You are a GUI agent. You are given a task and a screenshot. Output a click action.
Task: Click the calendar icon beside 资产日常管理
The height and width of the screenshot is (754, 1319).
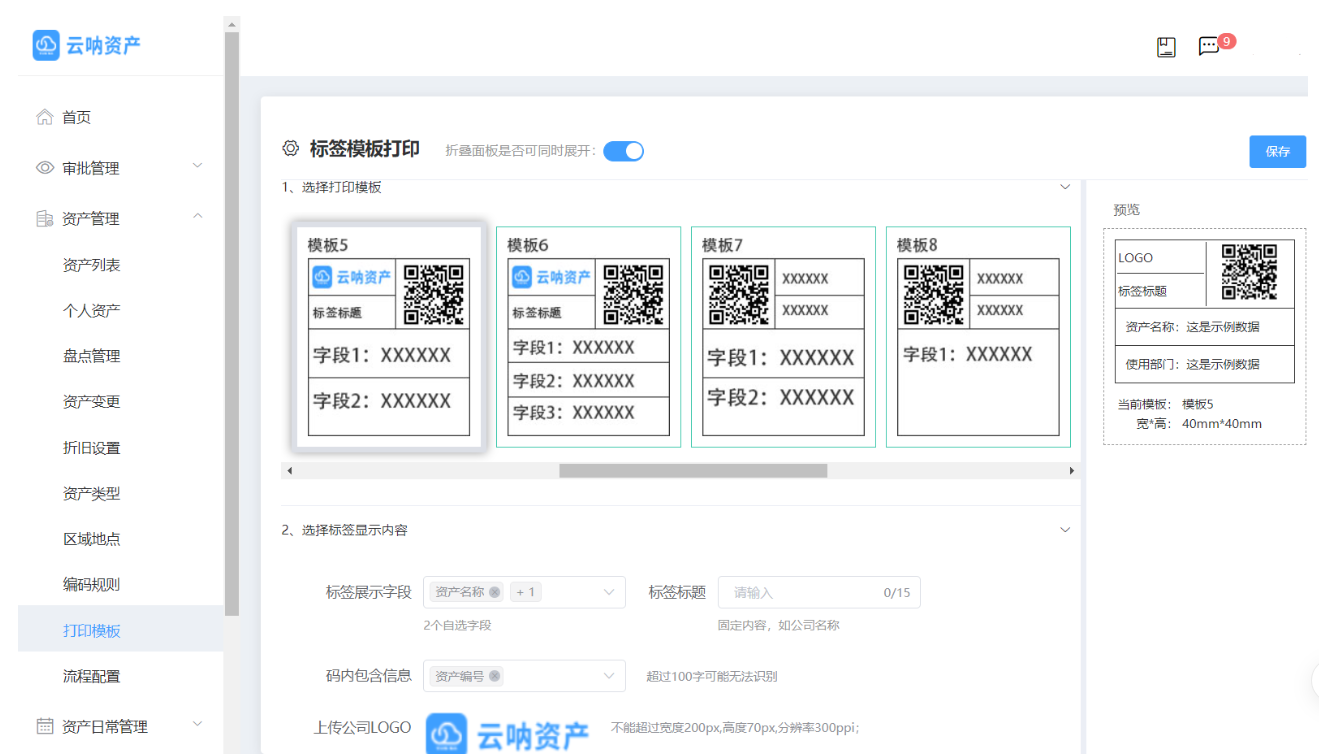43,725
